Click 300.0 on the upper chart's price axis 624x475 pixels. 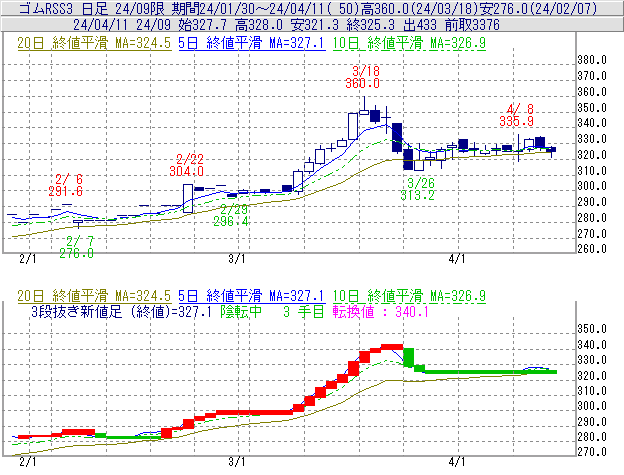tap(592, 186)
